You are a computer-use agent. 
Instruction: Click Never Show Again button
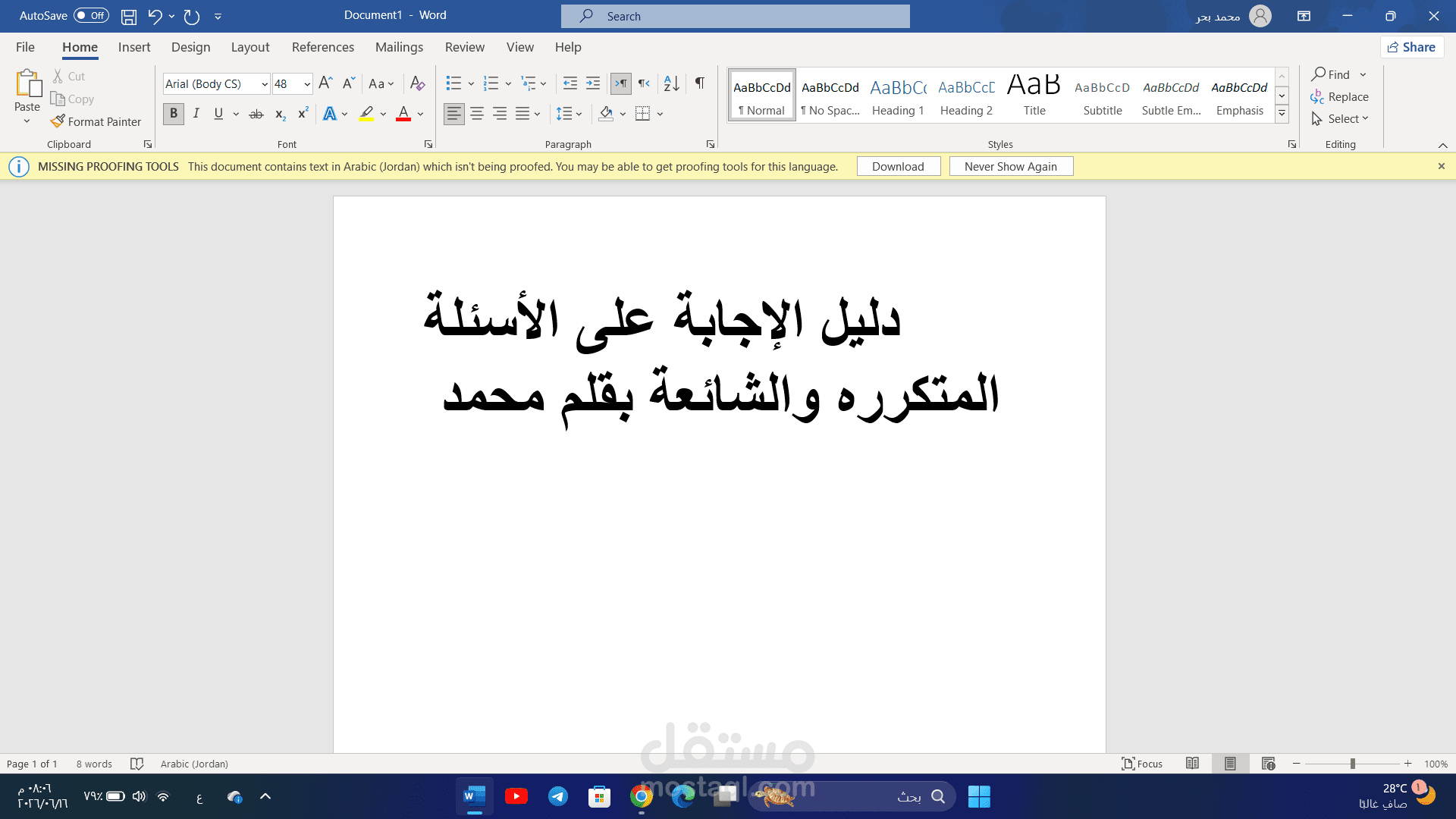pos(1011,166)
